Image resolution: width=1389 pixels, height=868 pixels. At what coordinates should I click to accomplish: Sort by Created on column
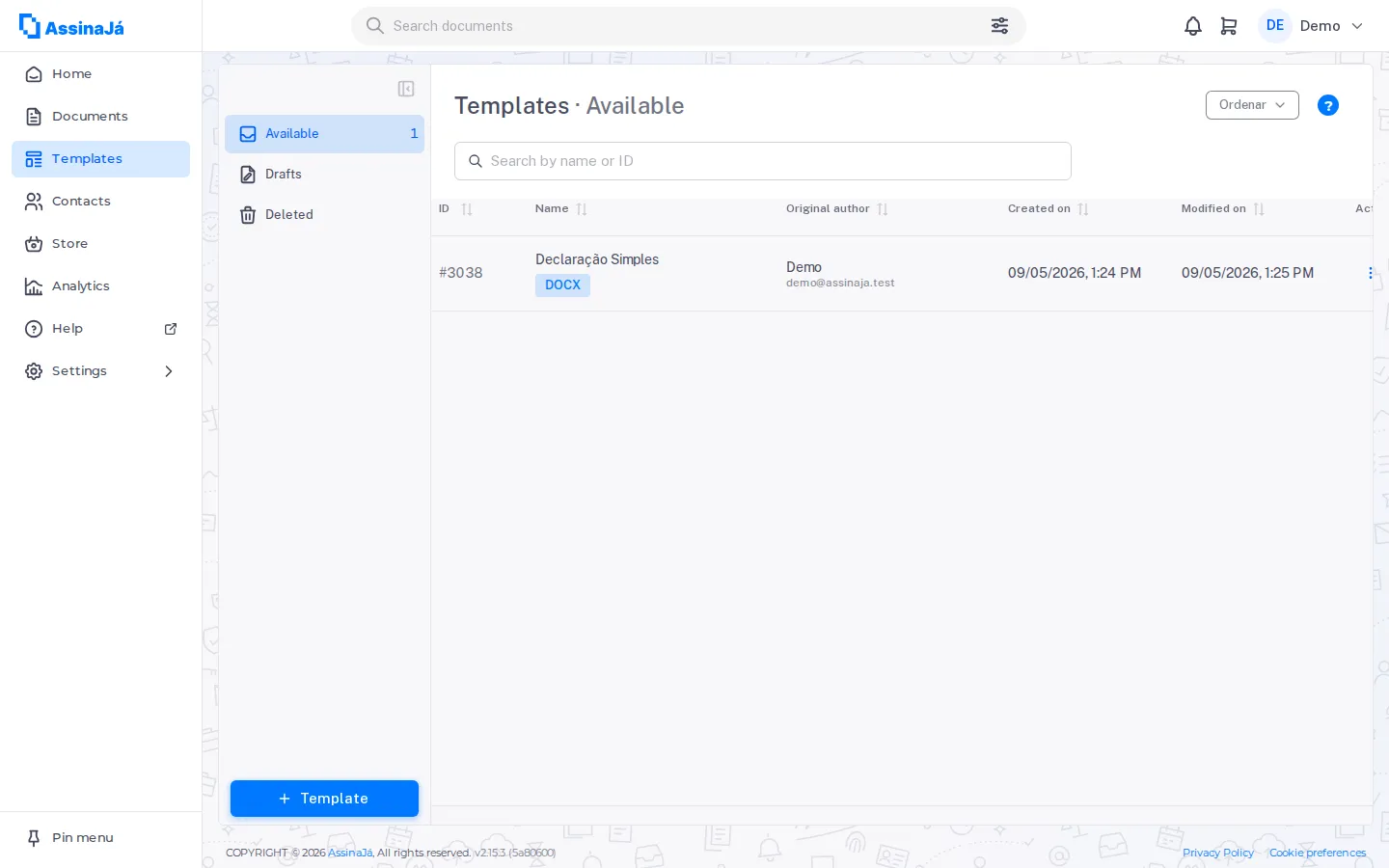pos(1083,209)
